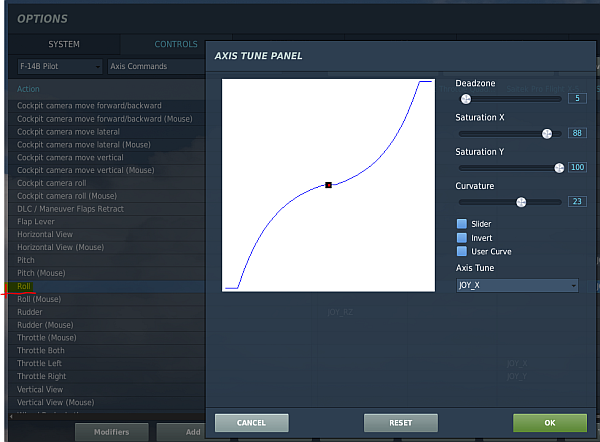600x442 pixels.
Task: Click the Saturation Y slider handle
Action: click(x=559, y=168)
